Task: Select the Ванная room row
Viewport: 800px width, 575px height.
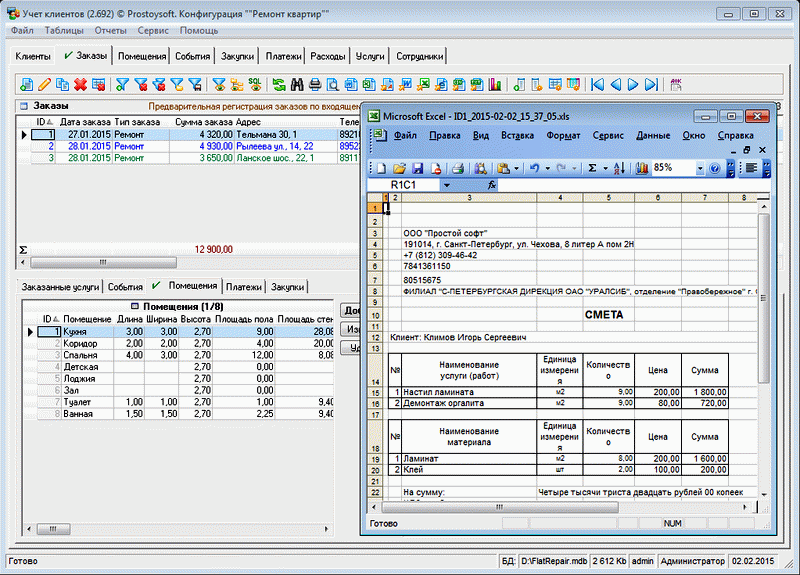Action: pos(179,414)
